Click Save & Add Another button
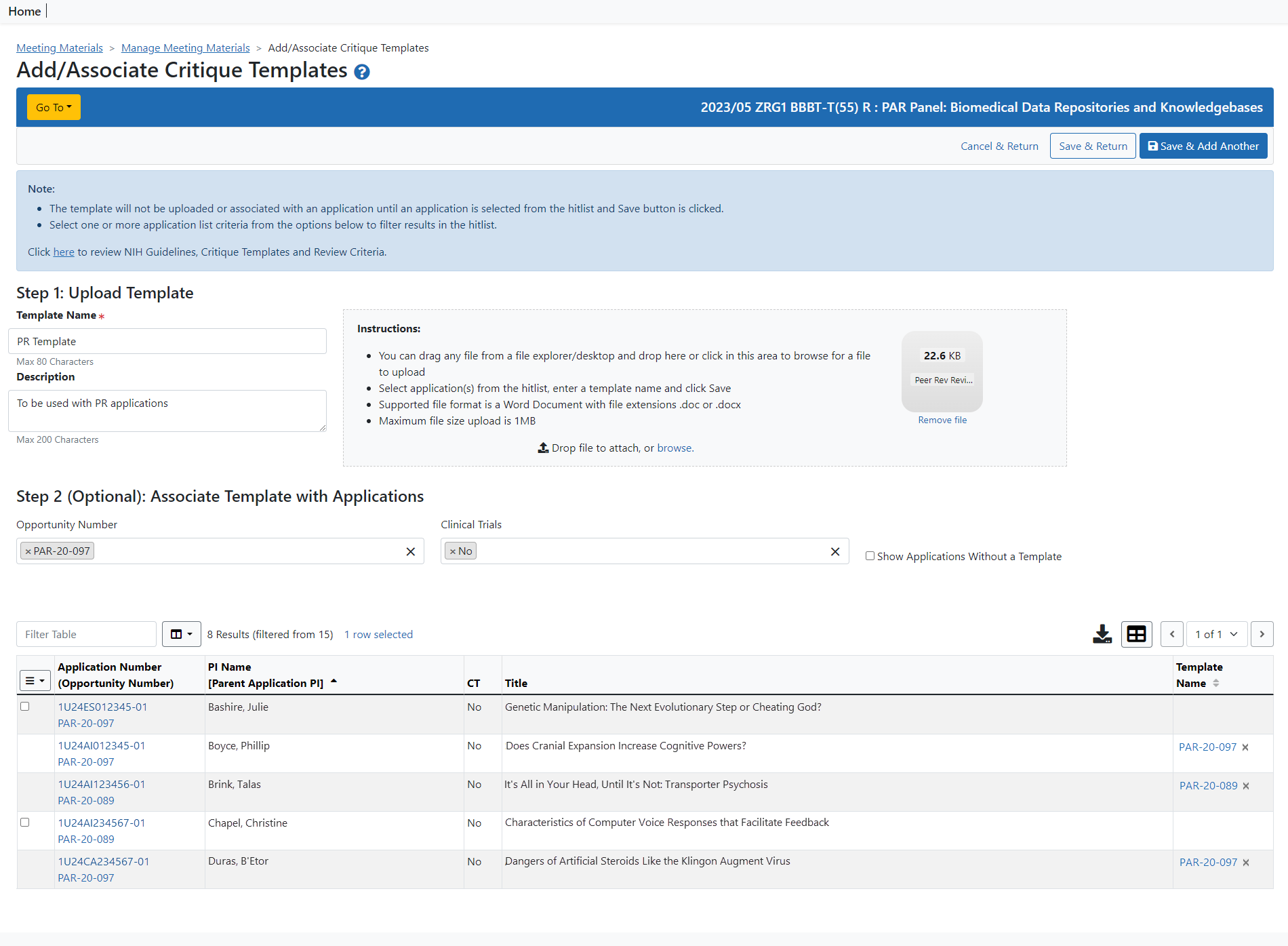1288x946 pixels. point(1203,146)
